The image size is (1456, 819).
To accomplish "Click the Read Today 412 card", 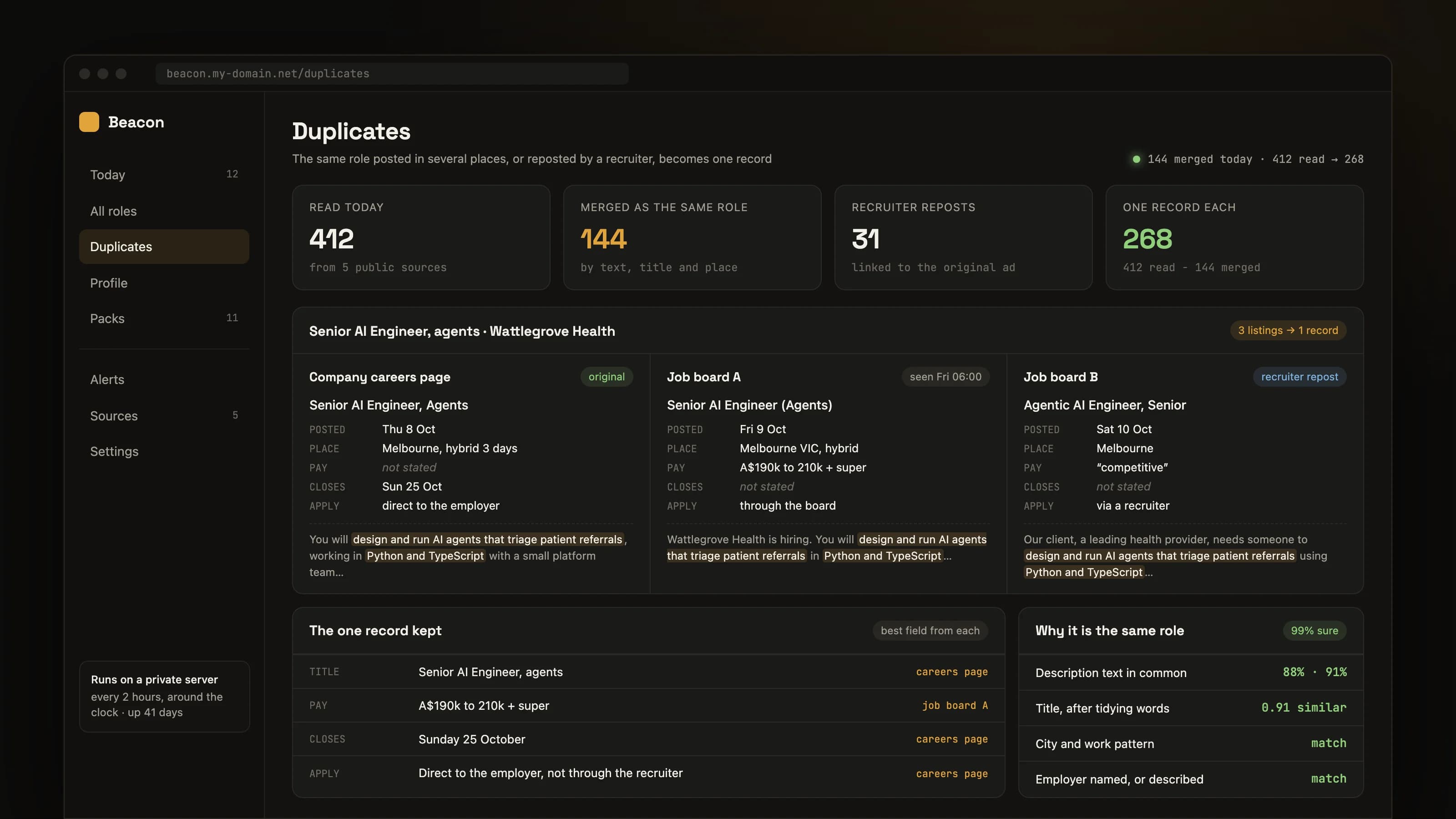I will click(x=421, y=238).
